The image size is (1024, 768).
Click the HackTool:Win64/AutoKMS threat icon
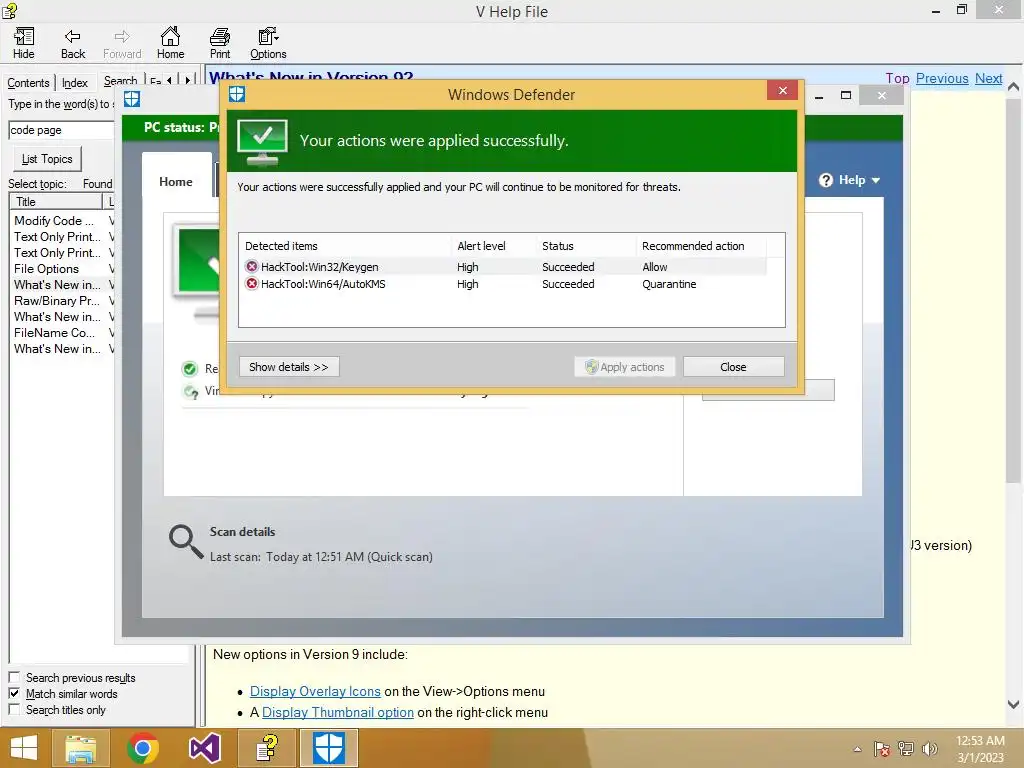click(251, 283)
